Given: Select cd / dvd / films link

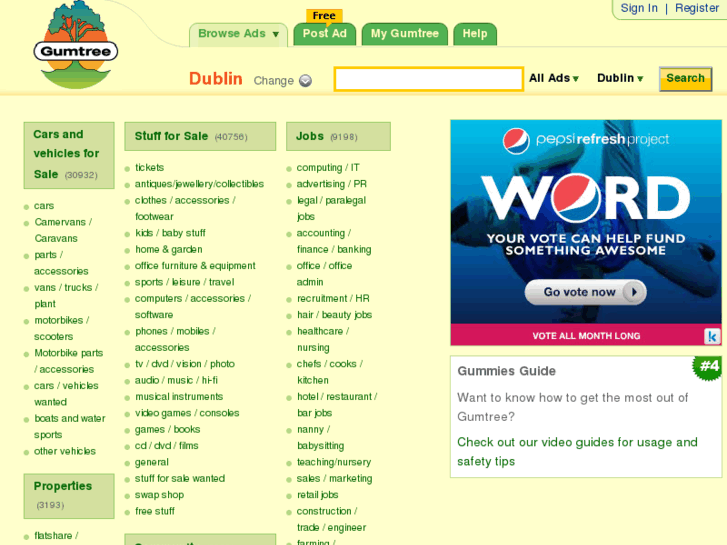Looking at the screenshot, I should pos(166,446).
